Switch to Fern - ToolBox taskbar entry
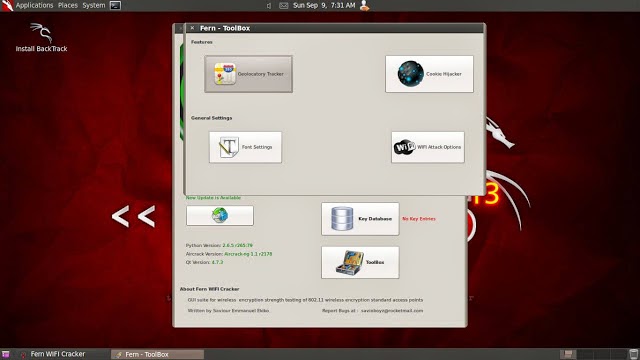This screenshot has width=640, height=360. pos(158,354)
